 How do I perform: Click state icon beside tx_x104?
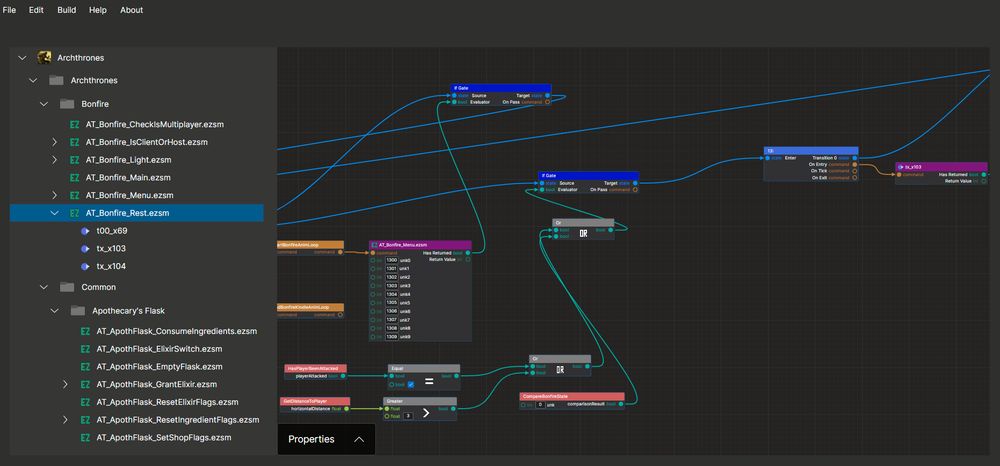point(85,266)
